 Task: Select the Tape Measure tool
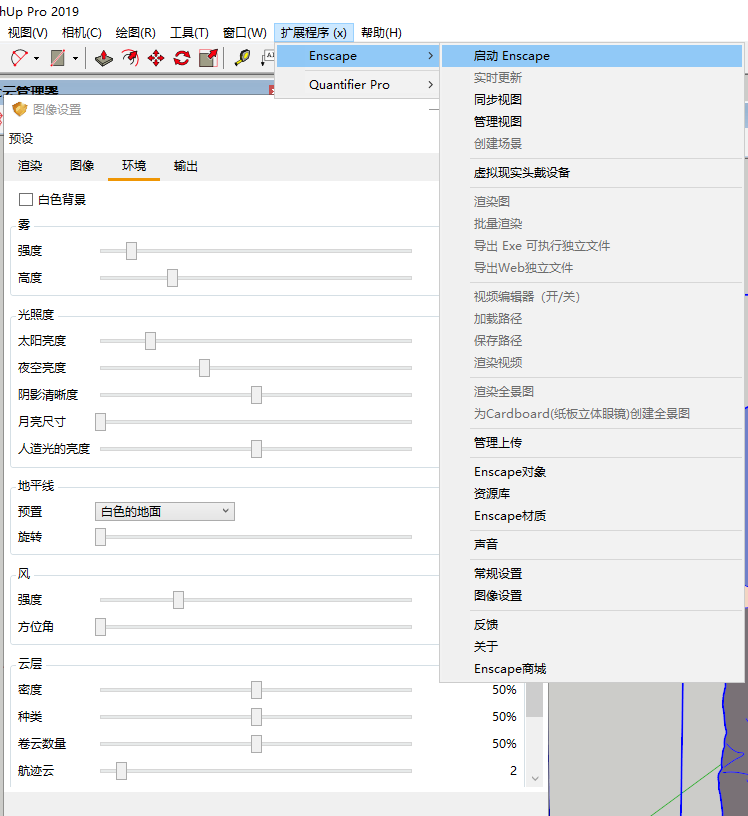[x=242, y=58]
